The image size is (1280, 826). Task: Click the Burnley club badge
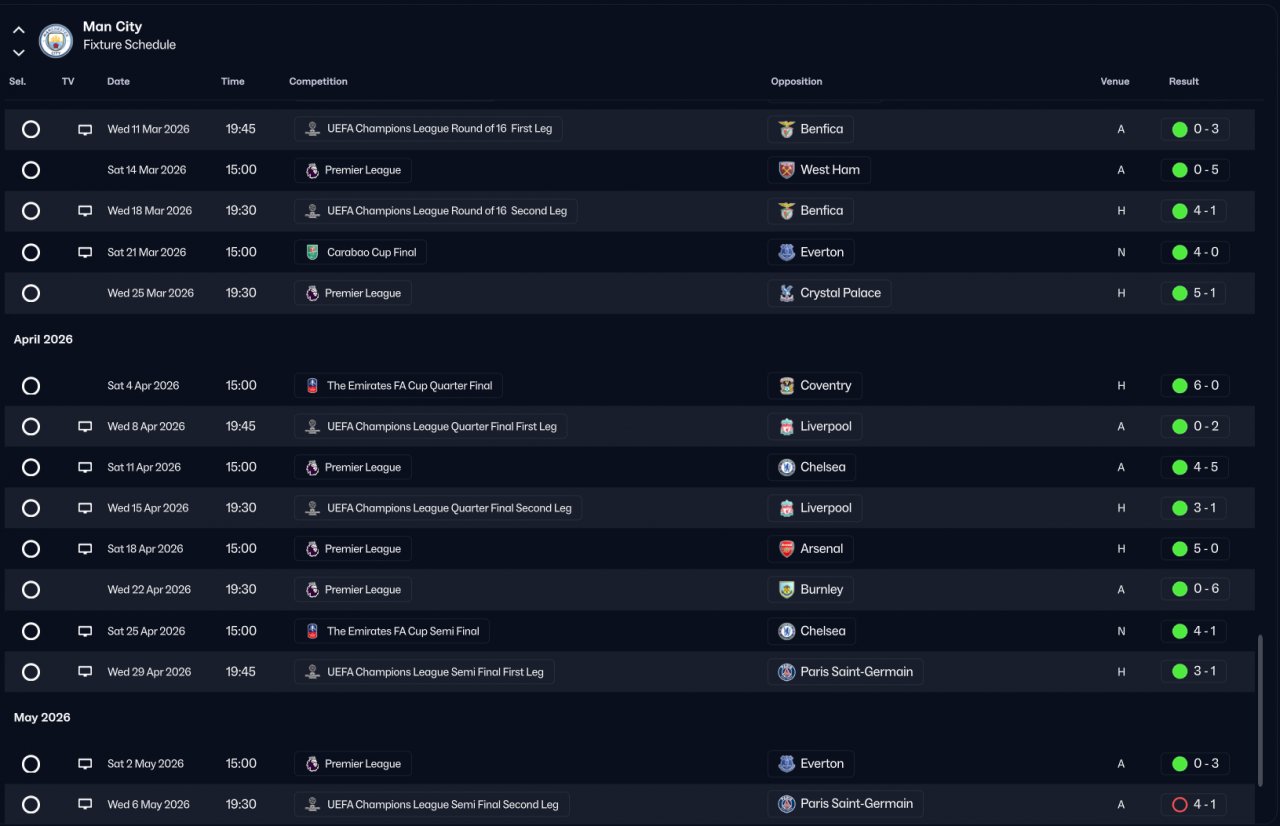click(787, 589)
